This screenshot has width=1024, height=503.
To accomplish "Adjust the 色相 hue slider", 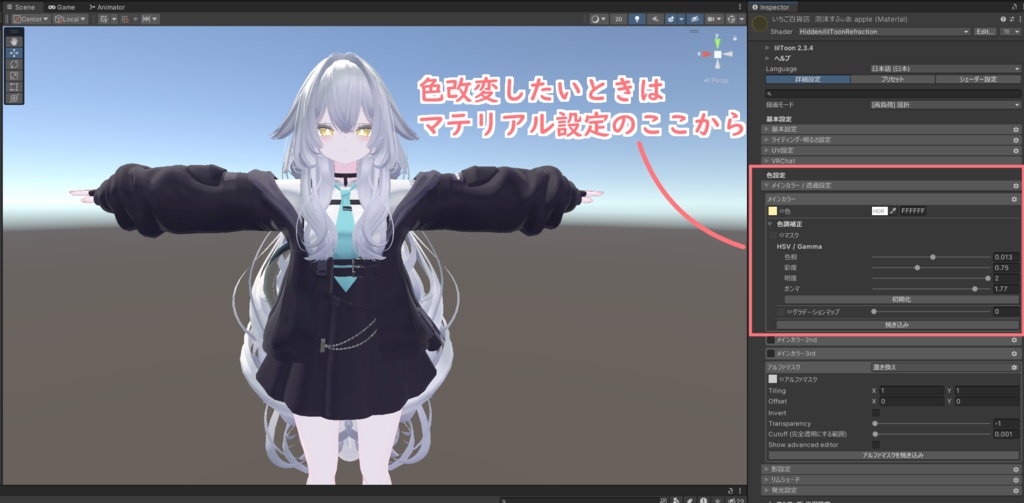I will pos(931,257).
